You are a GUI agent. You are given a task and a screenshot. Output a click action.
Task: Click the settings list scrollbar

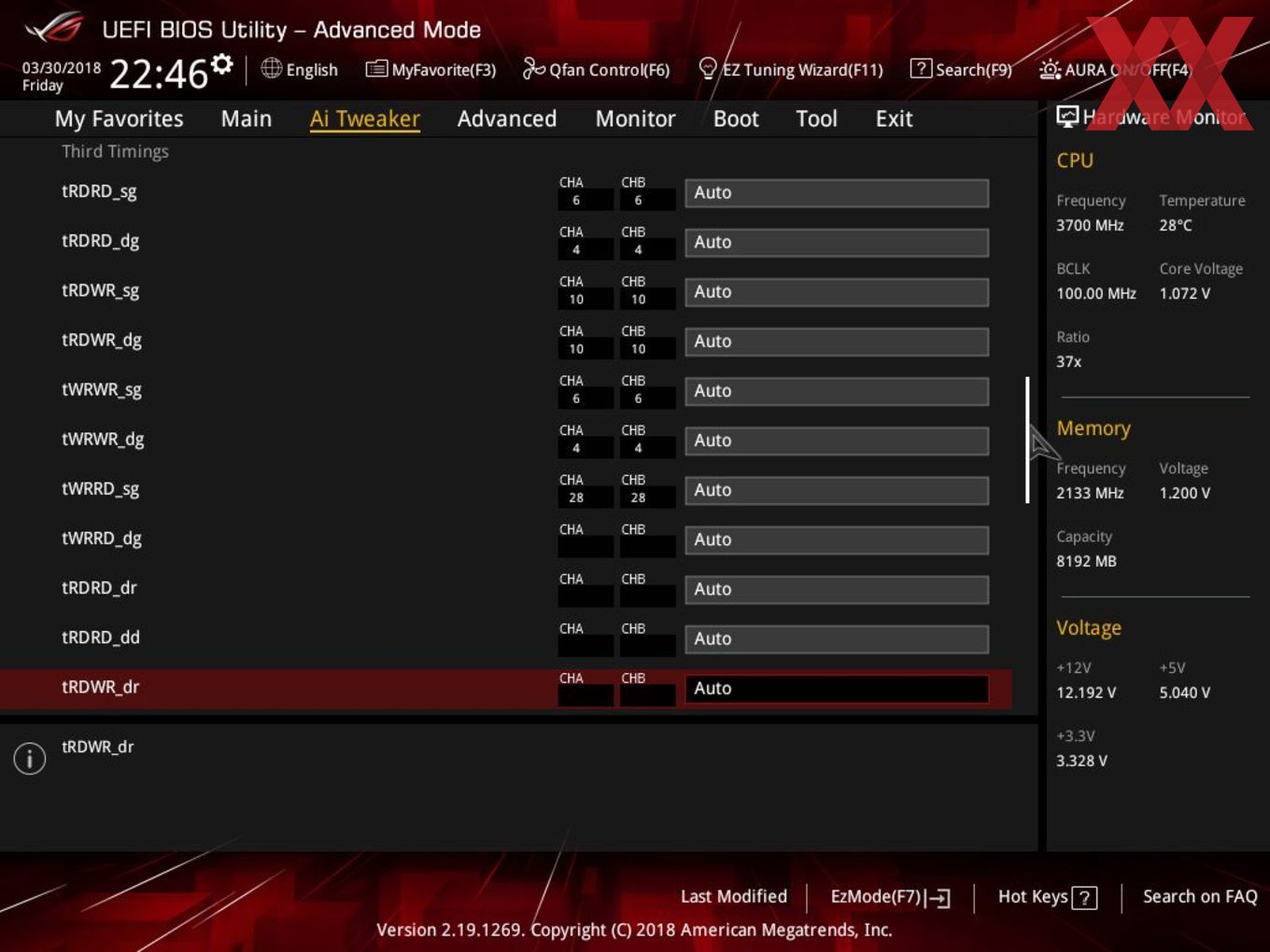click(1027, 440)
